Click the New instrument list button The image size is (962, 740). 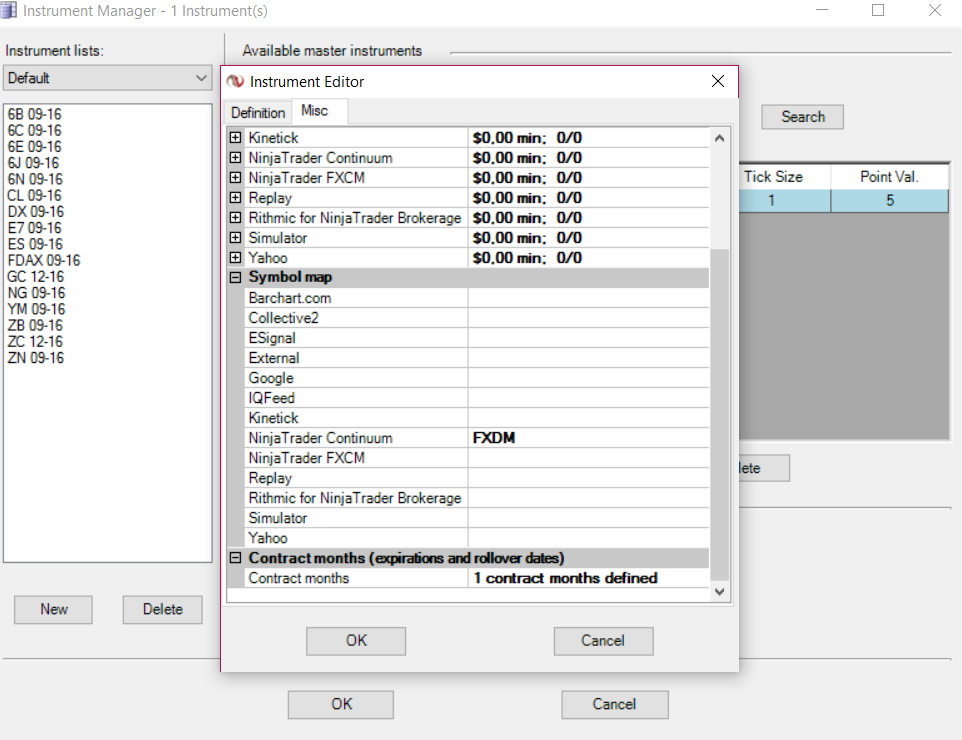53,609
